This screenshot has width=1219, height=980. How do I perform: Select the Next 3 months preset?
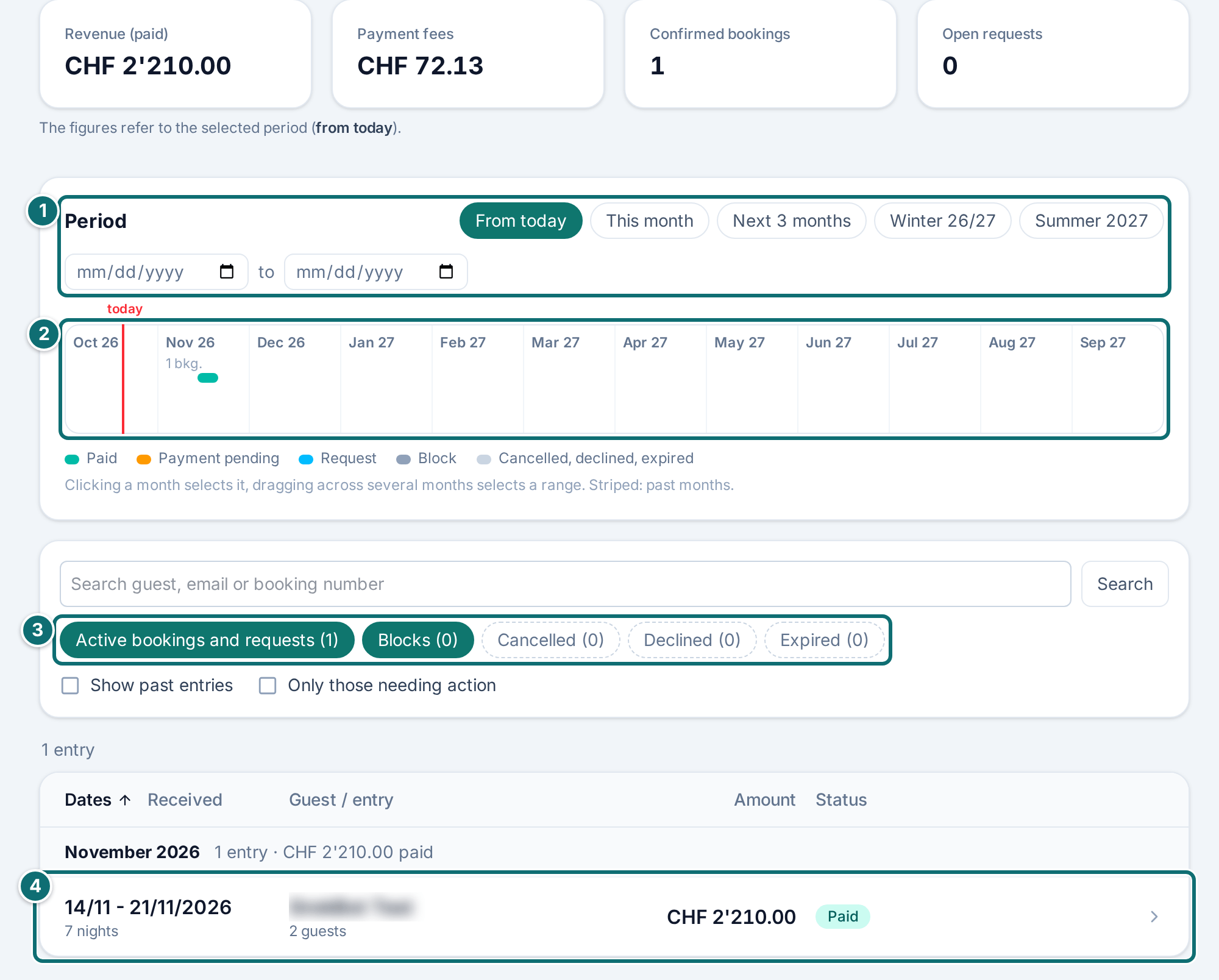(792, 221)
